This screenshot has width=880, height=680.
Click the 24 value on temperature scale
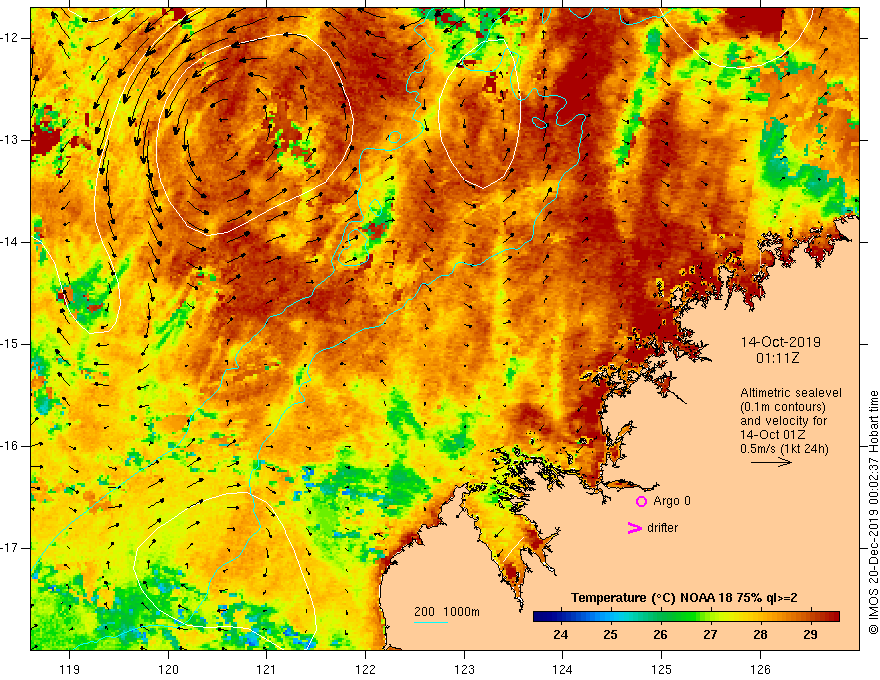[x=561, y=635]
